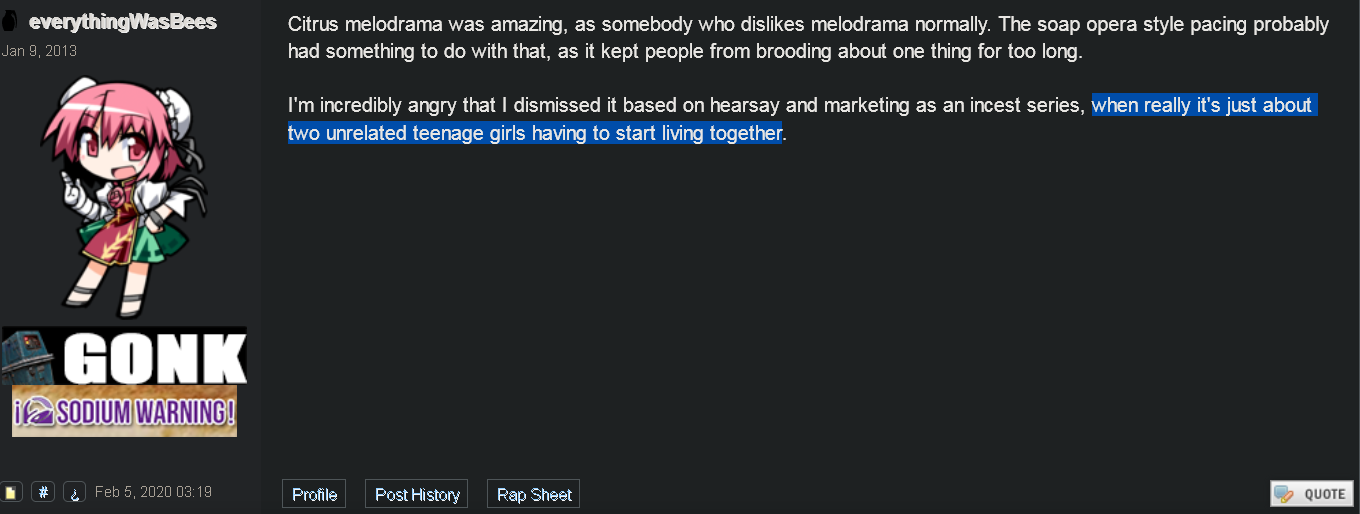
Task: Click the grenade icon beside everythingWasBees
Action: click(x=11, y=22)
